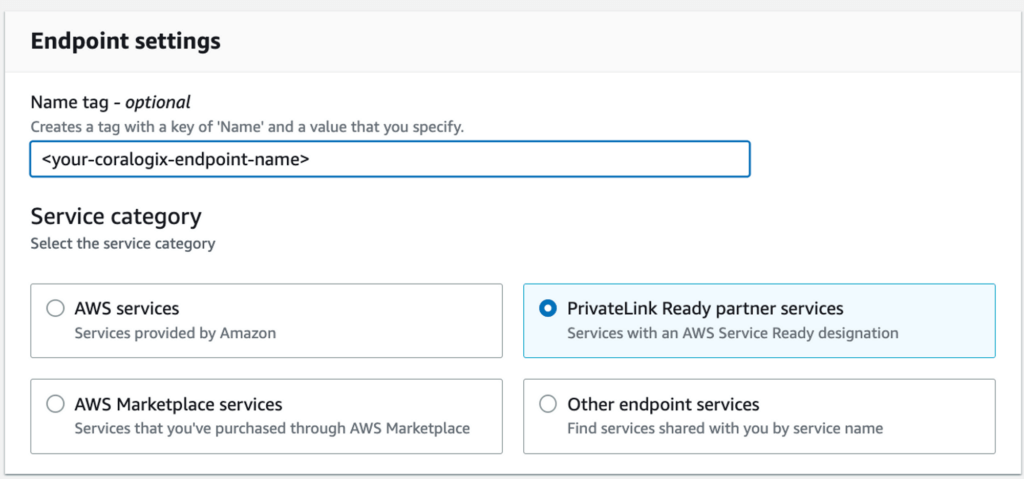The width and height of the screenshot is (1024, 479).
Task: Click the 'AWS services' card title
Action: tap(127, 309)
